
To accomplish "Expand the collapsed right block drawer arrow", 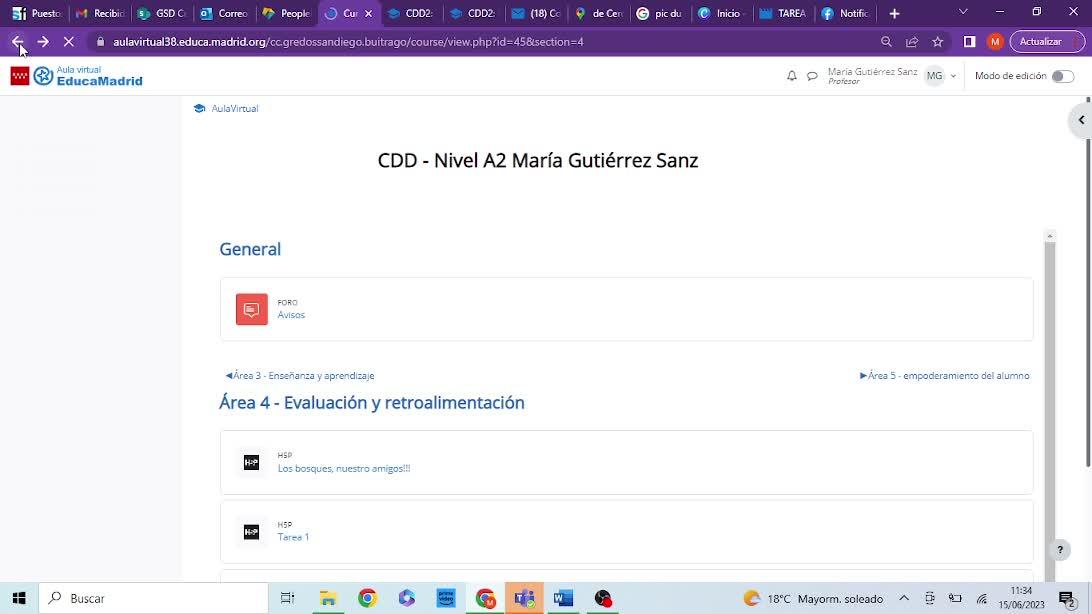I will 1081,120.
